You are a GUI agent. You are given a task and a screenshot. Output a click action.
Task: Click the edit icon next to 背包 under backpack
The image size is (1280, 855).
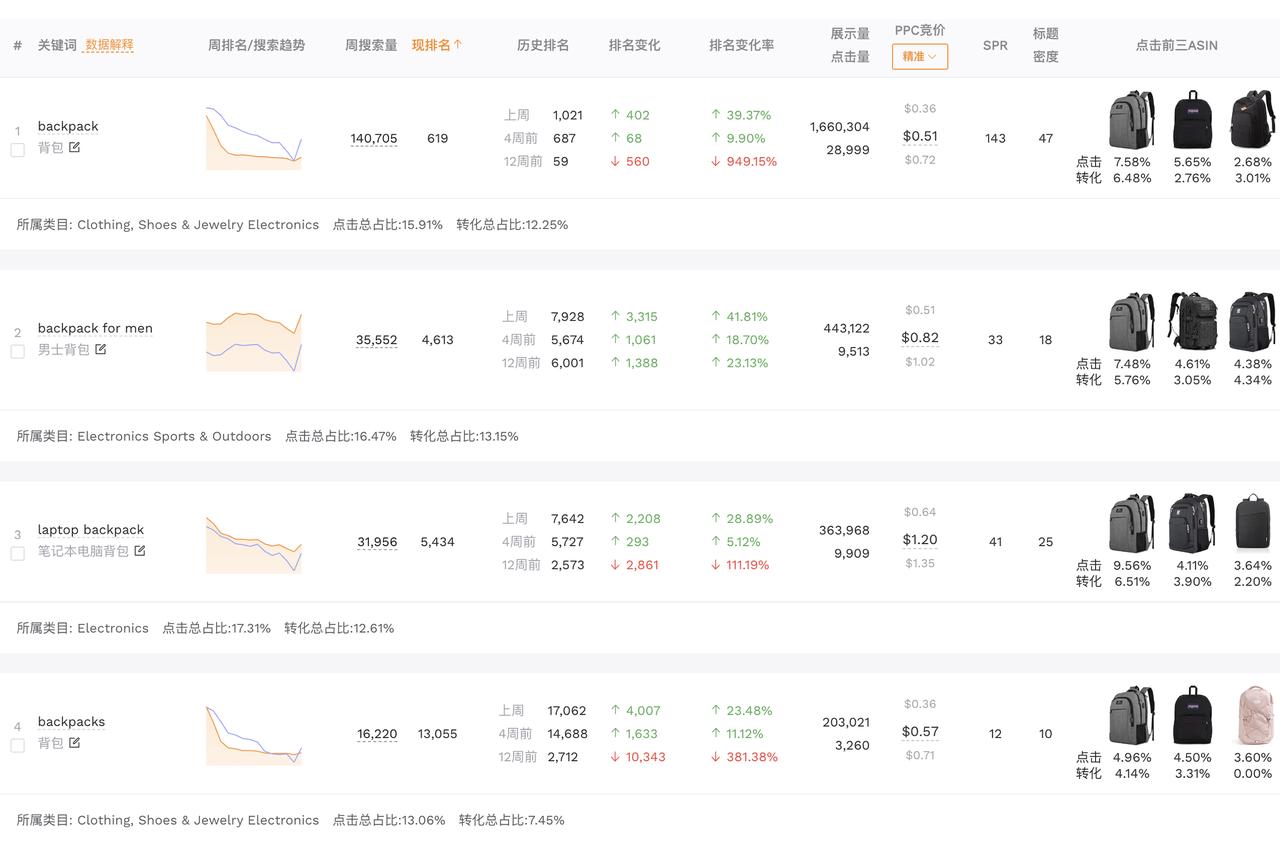pyautogui.click(x=75, y=148)
